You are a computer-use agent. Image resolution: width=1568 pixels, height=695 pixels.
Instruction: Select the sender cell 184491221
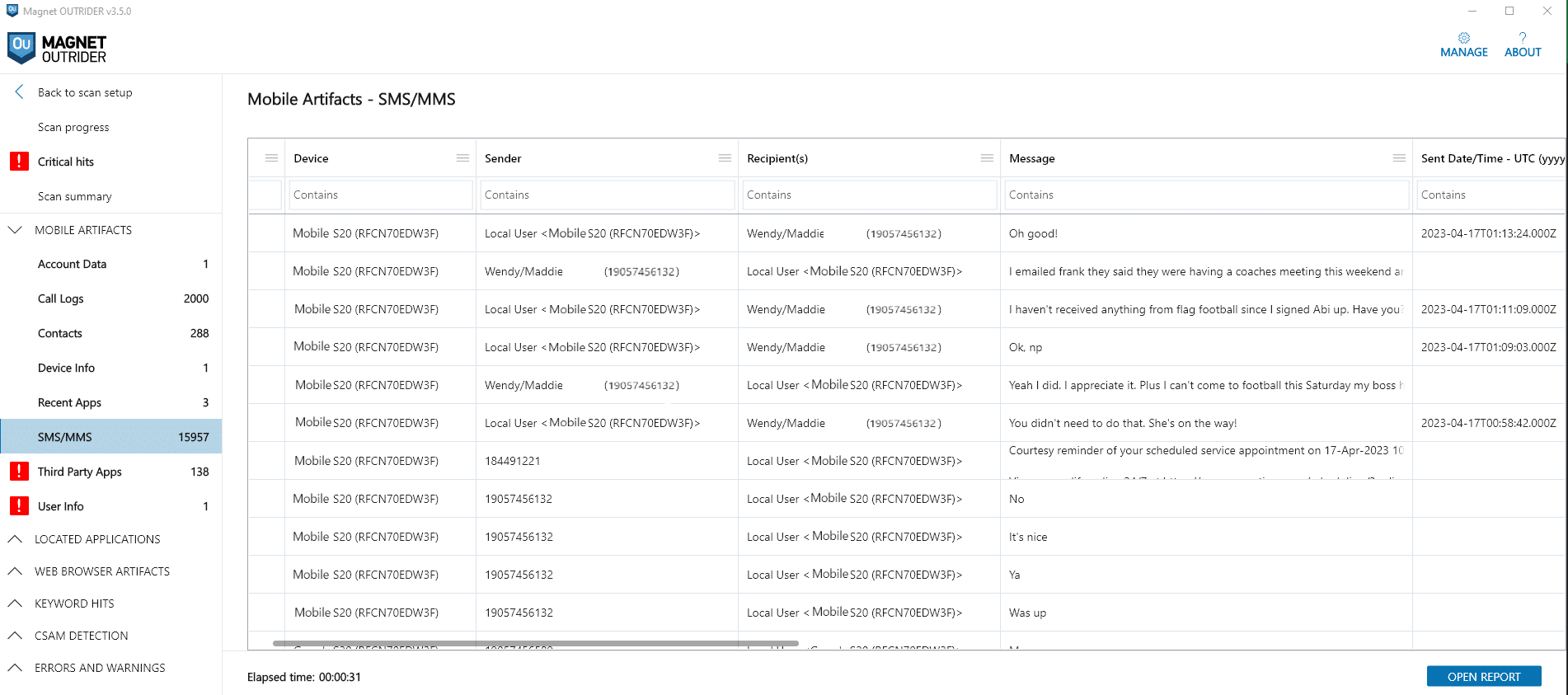pos(607,461)
